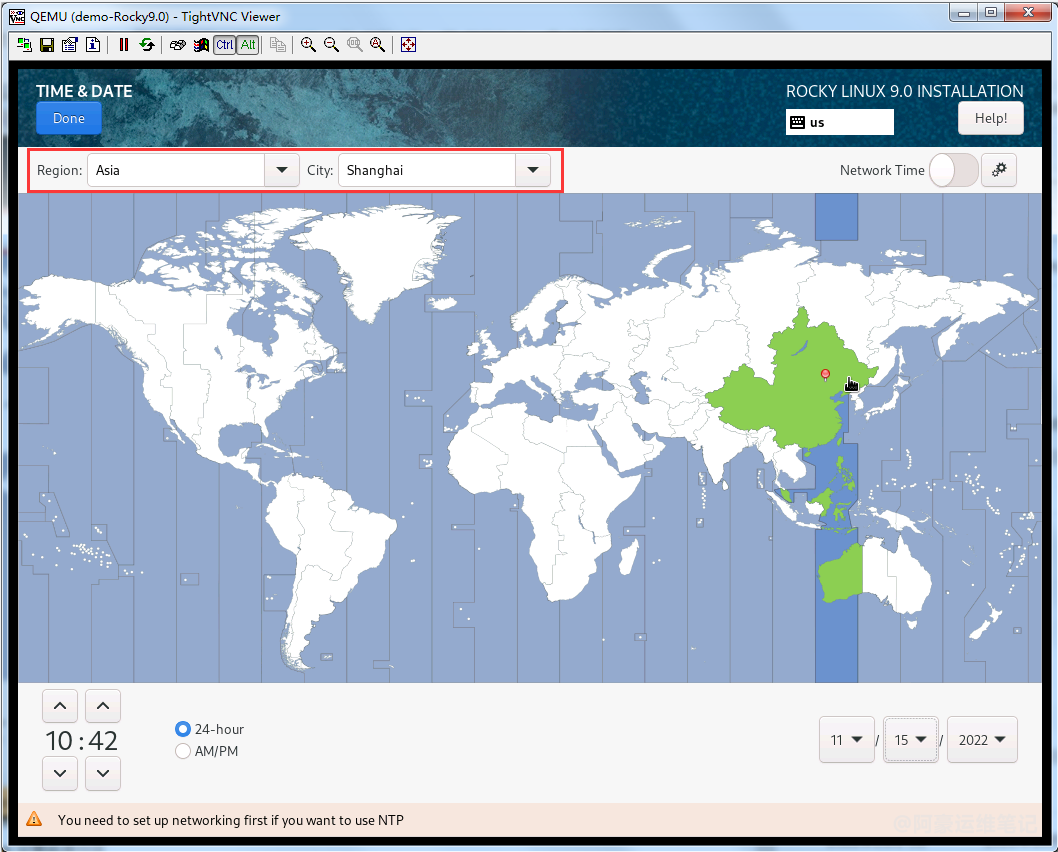The image size is (1058, 852).
Task: Pause the VNC session with pause icon
Action: point(124,45)
